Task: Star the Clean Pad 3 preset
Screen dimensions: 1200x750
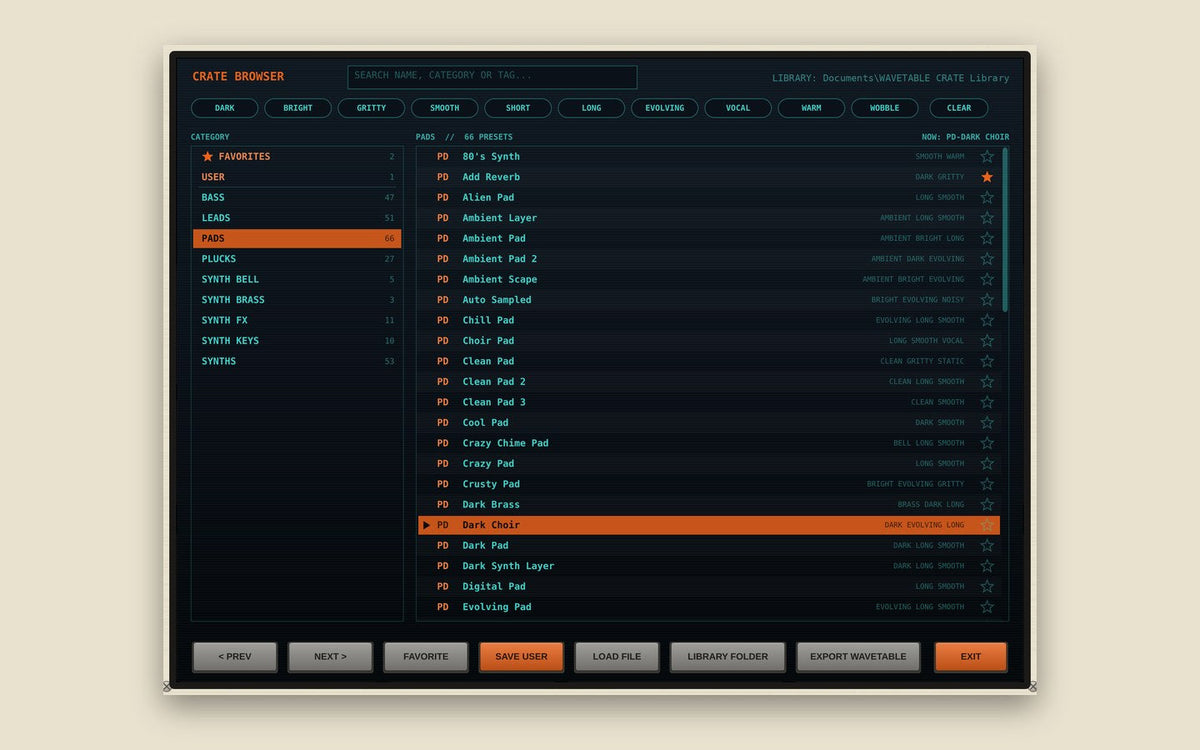Action: 987,403
